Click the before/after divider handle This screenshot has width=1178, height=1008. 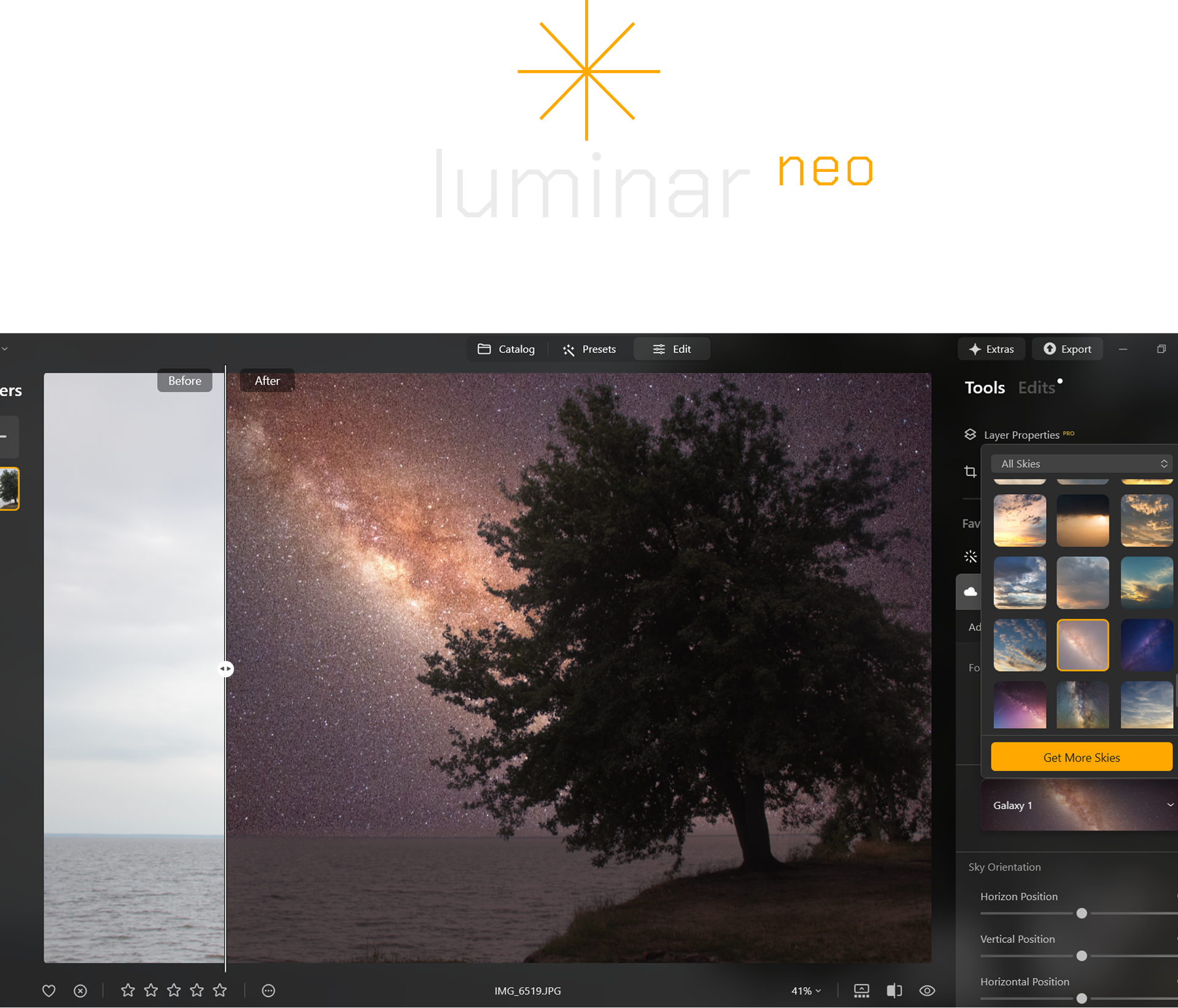point(226,669)
